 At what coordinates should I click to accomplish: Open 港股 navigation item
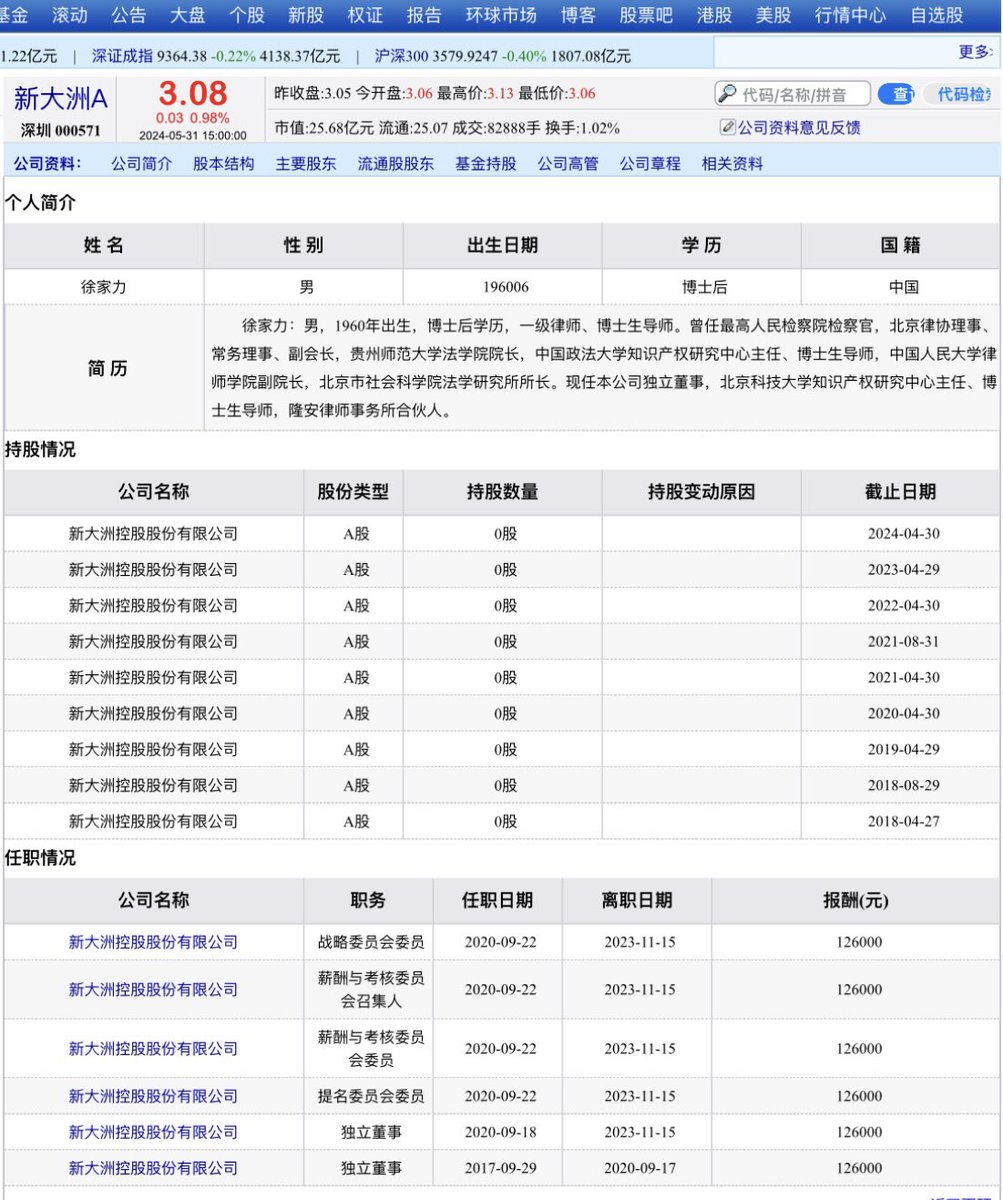(x=714, y=15)
